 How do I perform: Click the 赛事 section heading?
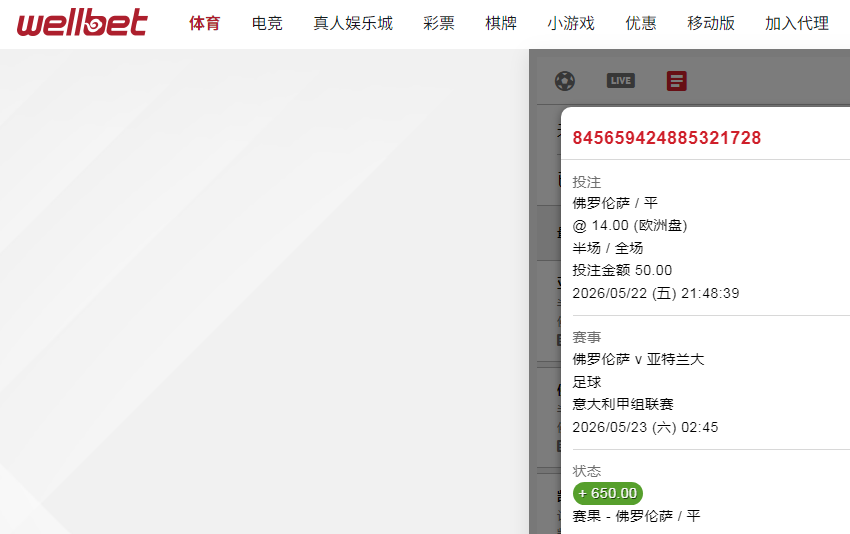click(x=587, y=338)
